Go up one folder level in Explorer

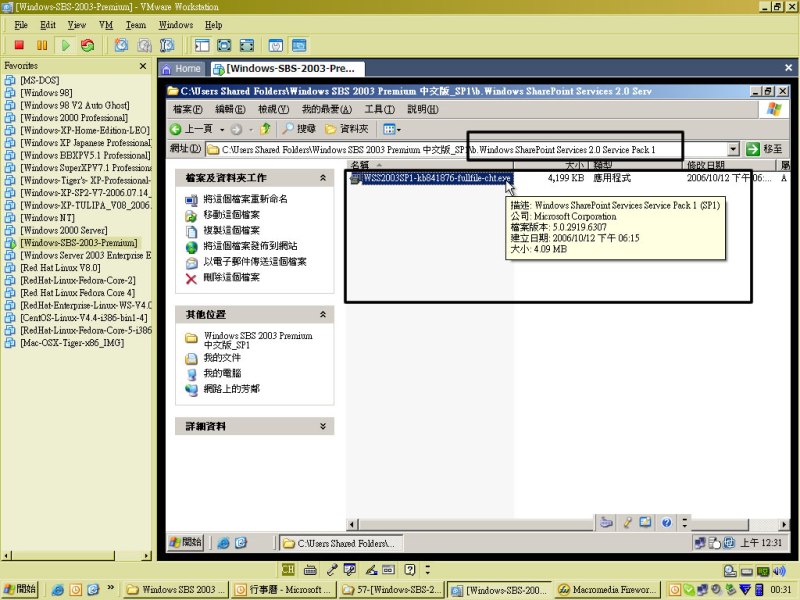pos(265,129)
